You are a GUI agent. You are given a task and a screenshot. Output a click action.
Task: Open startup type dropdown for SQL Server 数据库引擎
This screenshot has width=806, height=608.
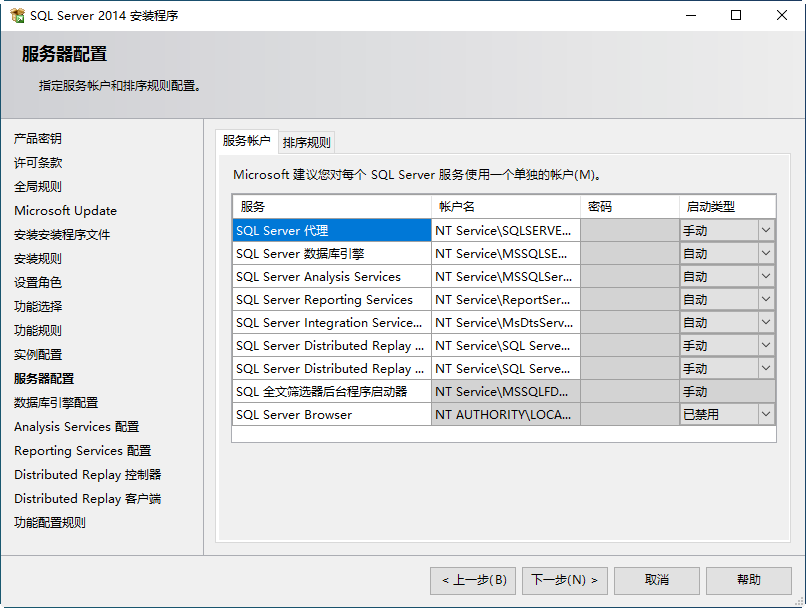766,253
